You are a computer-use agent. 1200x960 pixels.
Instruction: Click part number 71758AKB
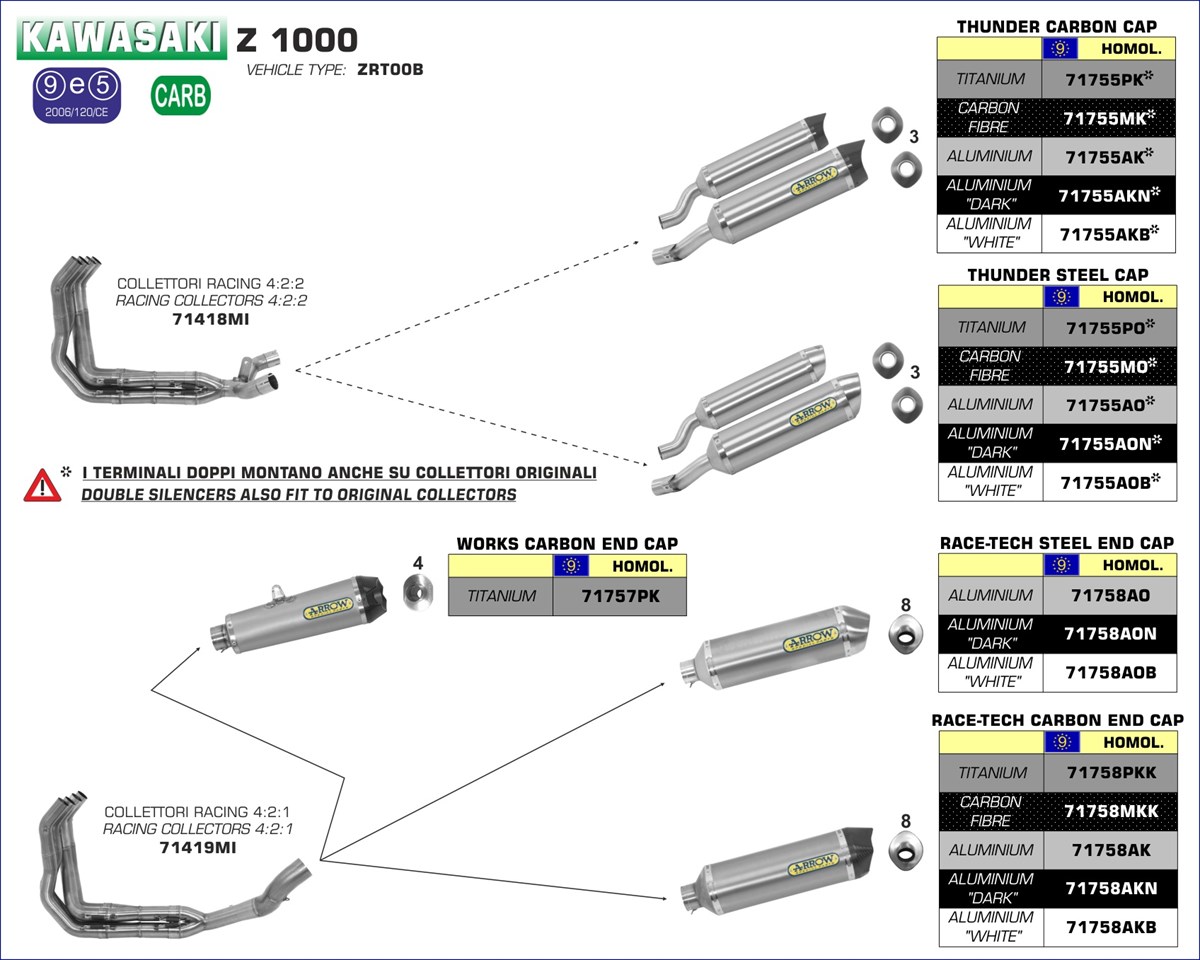pyautogui.click(x=1111, y=927)
